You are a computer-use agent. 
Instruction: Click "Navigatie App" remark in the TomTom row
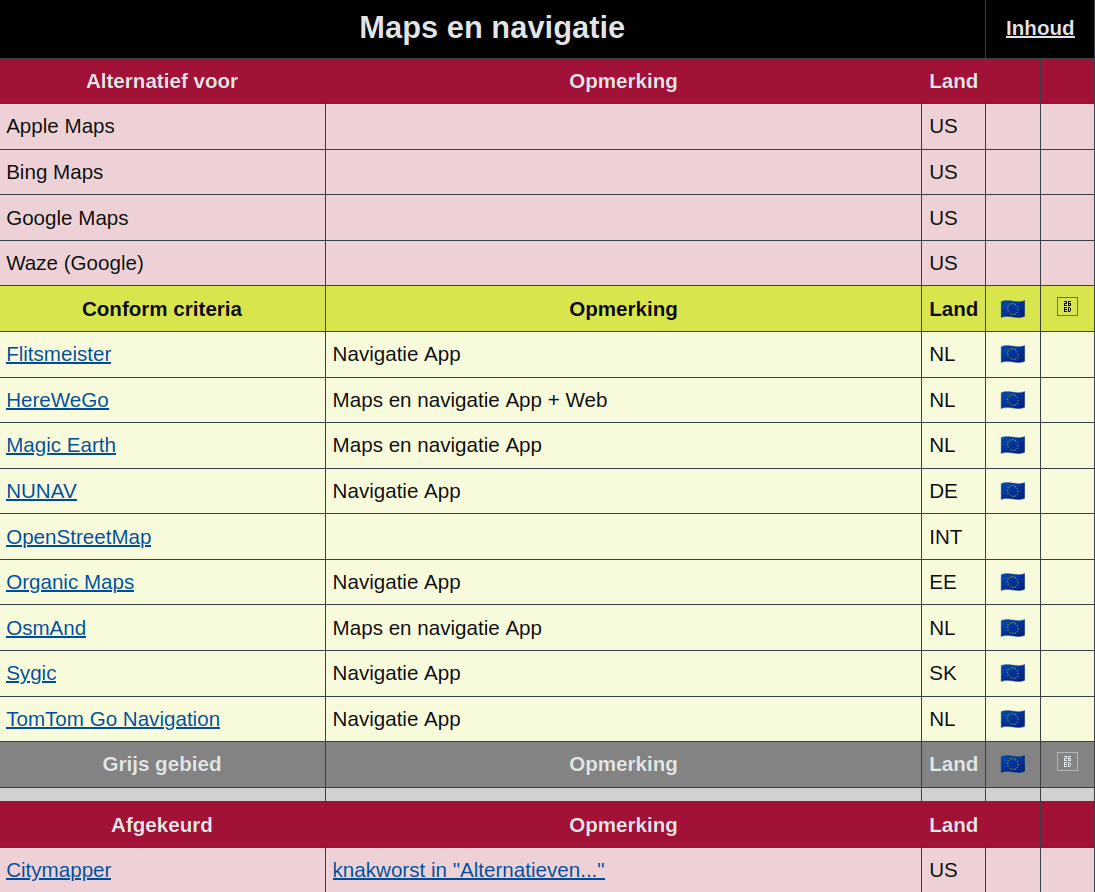[397, 719]
